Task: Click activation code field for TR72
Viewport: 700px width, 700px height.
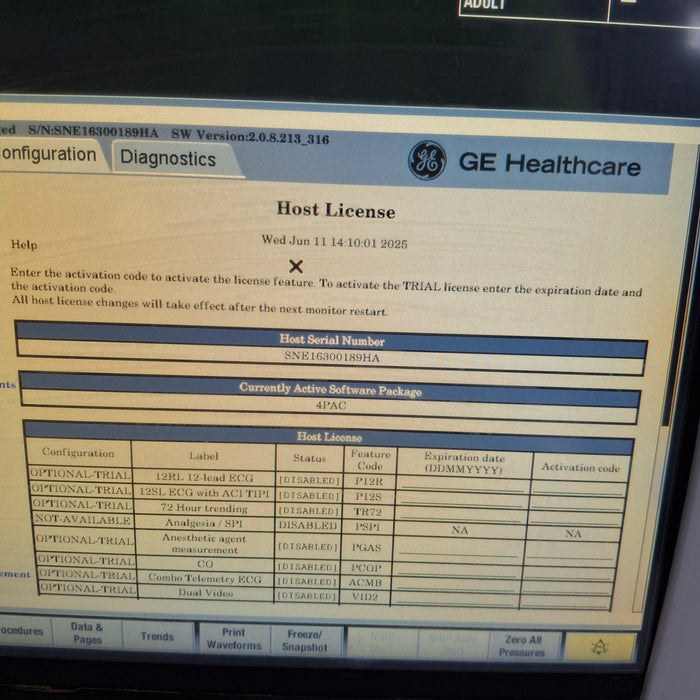Action: tap(575, 517)
